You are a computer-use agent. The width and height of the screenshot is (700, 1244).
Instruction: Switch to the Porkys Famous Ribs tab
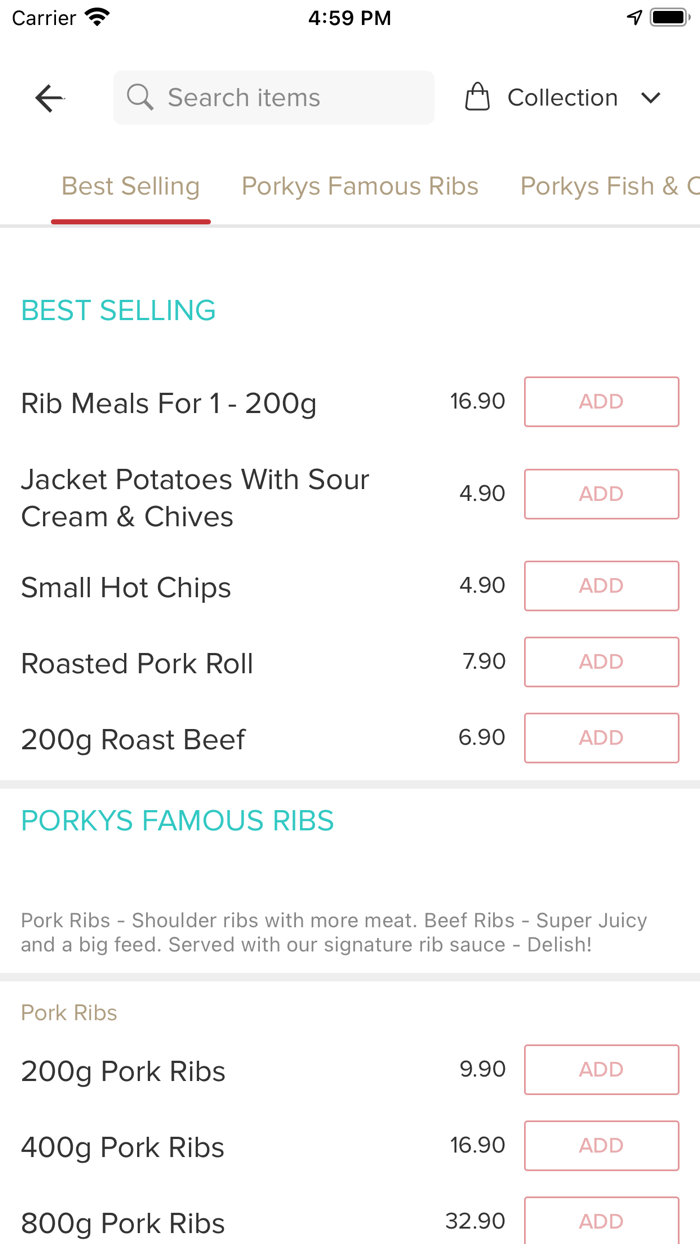pos(359,186)
